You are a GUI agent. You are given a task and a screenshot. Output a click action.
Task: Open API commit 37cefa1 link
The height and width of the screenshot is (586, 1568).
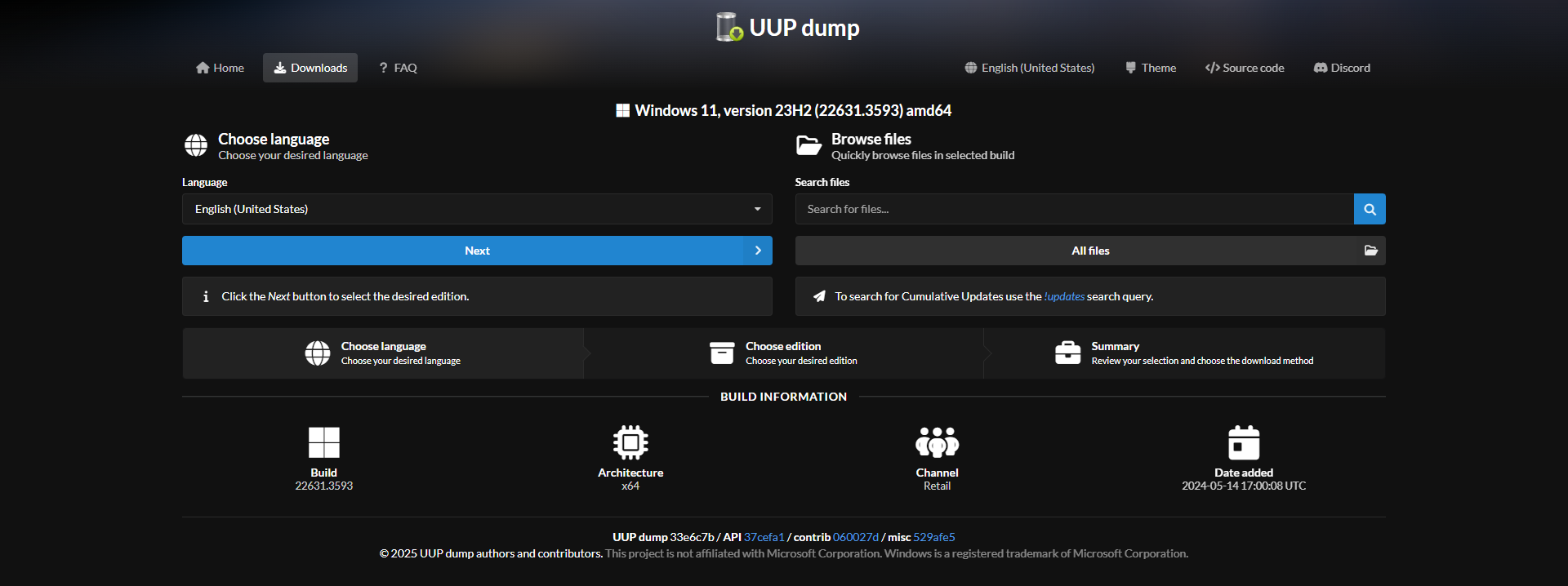click(x=764, y=537)
